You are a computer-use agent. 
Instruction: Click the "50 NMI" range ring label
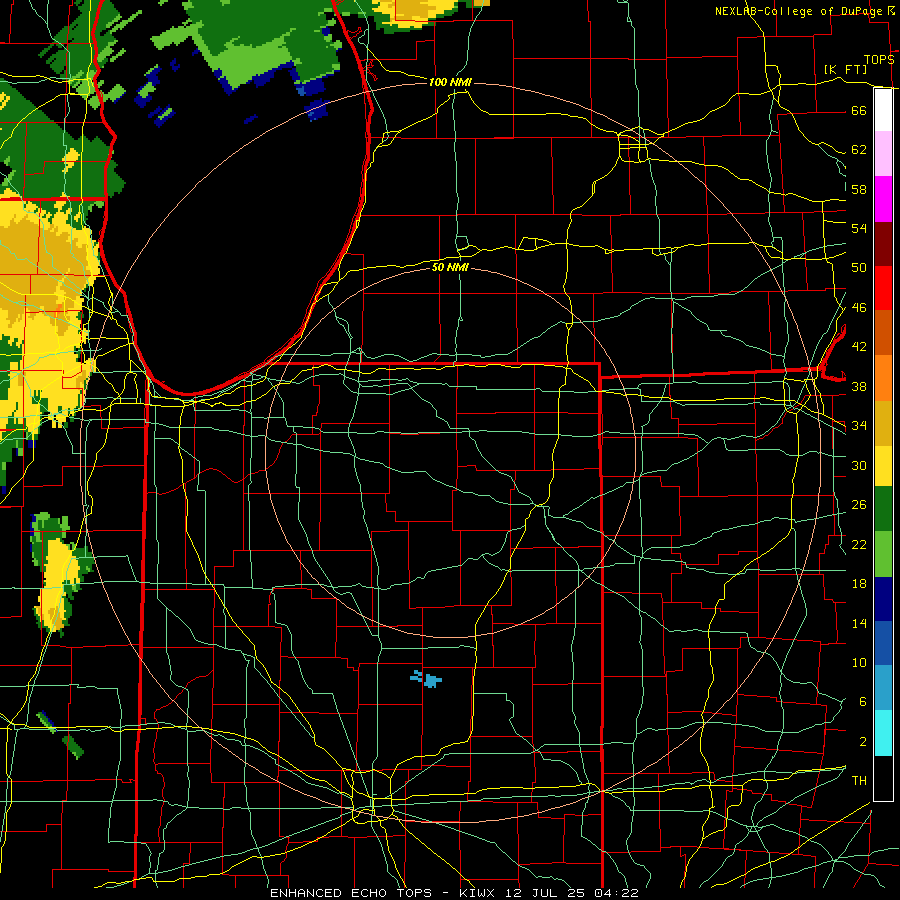click(450, 267)
